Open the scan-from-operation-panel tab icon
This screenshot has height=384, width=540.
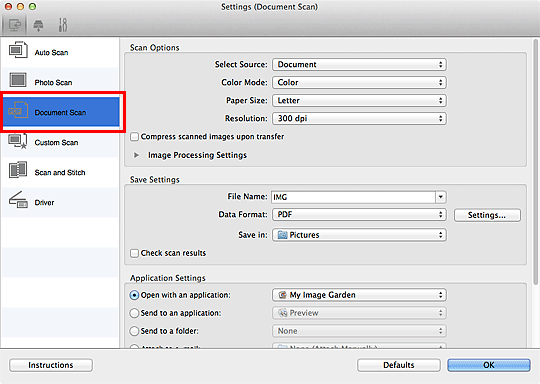tap(38, 25)
